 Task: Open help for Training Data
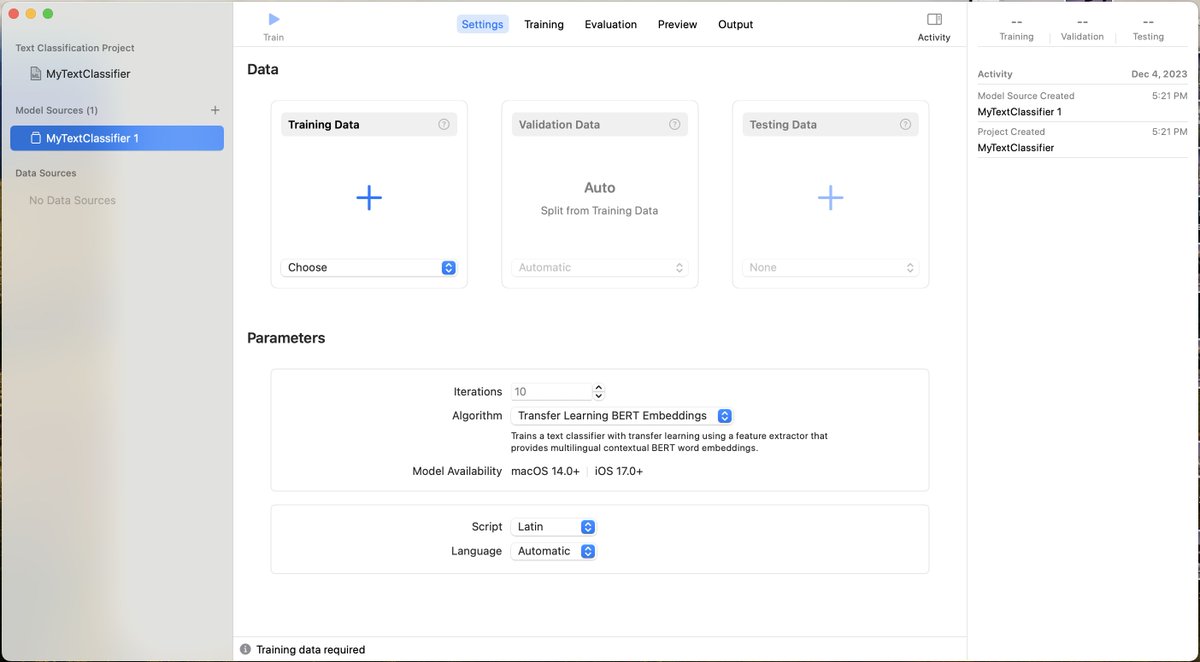444,125
